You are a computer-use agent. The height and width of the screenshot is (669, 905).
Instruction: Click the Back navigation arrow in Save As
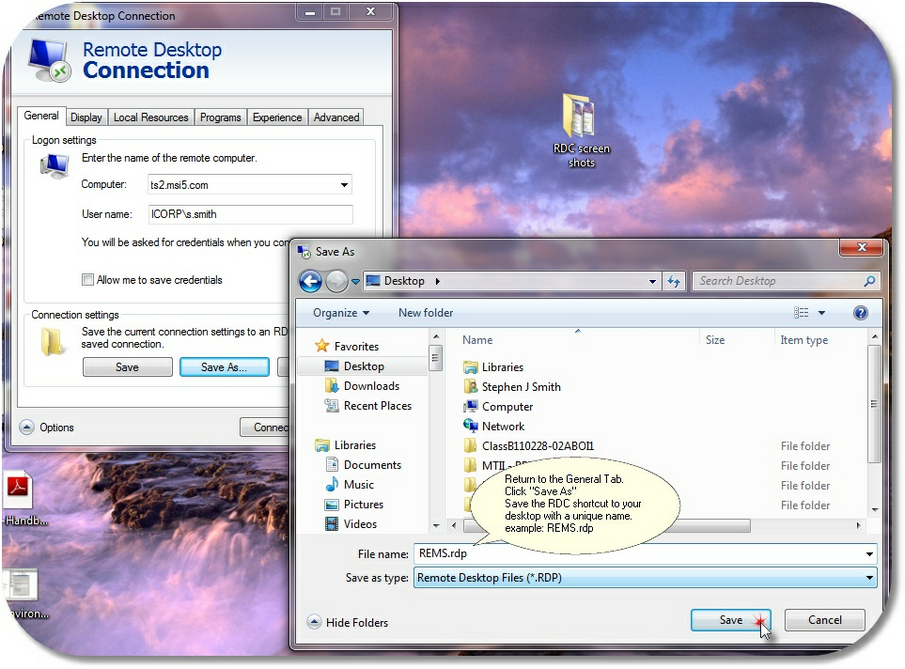(310, 281)
